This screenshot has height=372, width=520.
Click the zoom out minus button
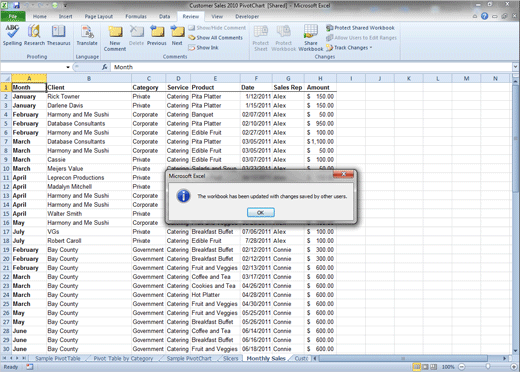[462, 367]
